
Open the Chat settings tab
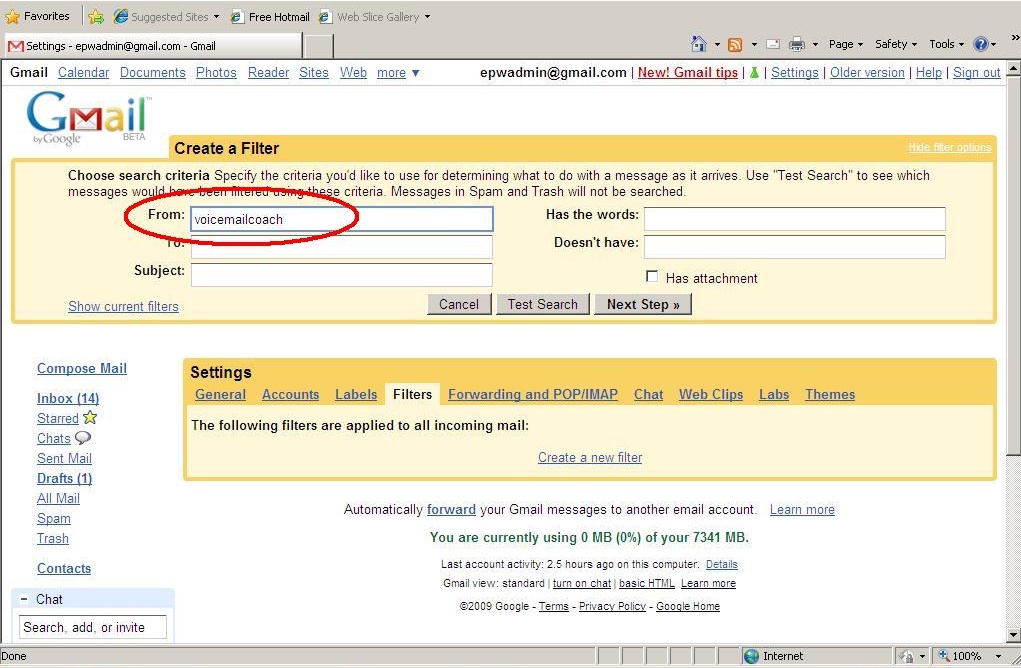(x=649, y=394)
